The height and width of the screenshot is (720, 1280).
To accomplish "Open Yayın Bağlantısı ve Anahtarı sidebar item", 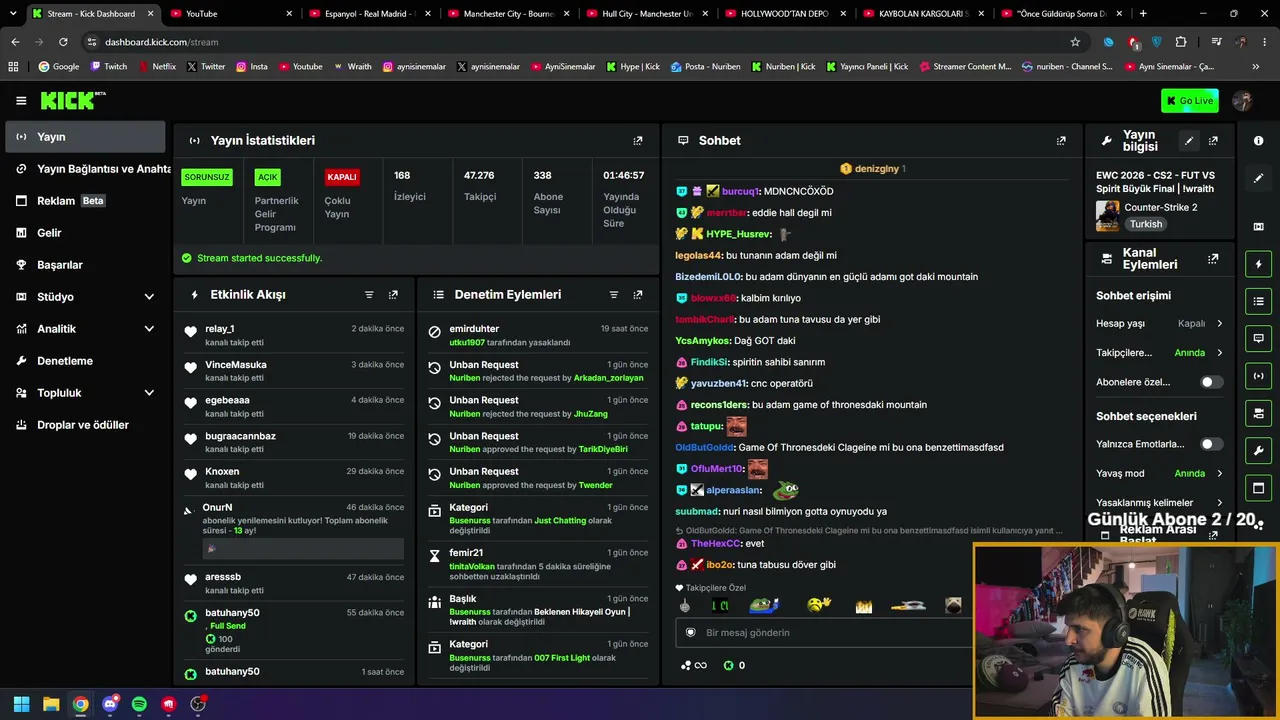I will [85, 169].
